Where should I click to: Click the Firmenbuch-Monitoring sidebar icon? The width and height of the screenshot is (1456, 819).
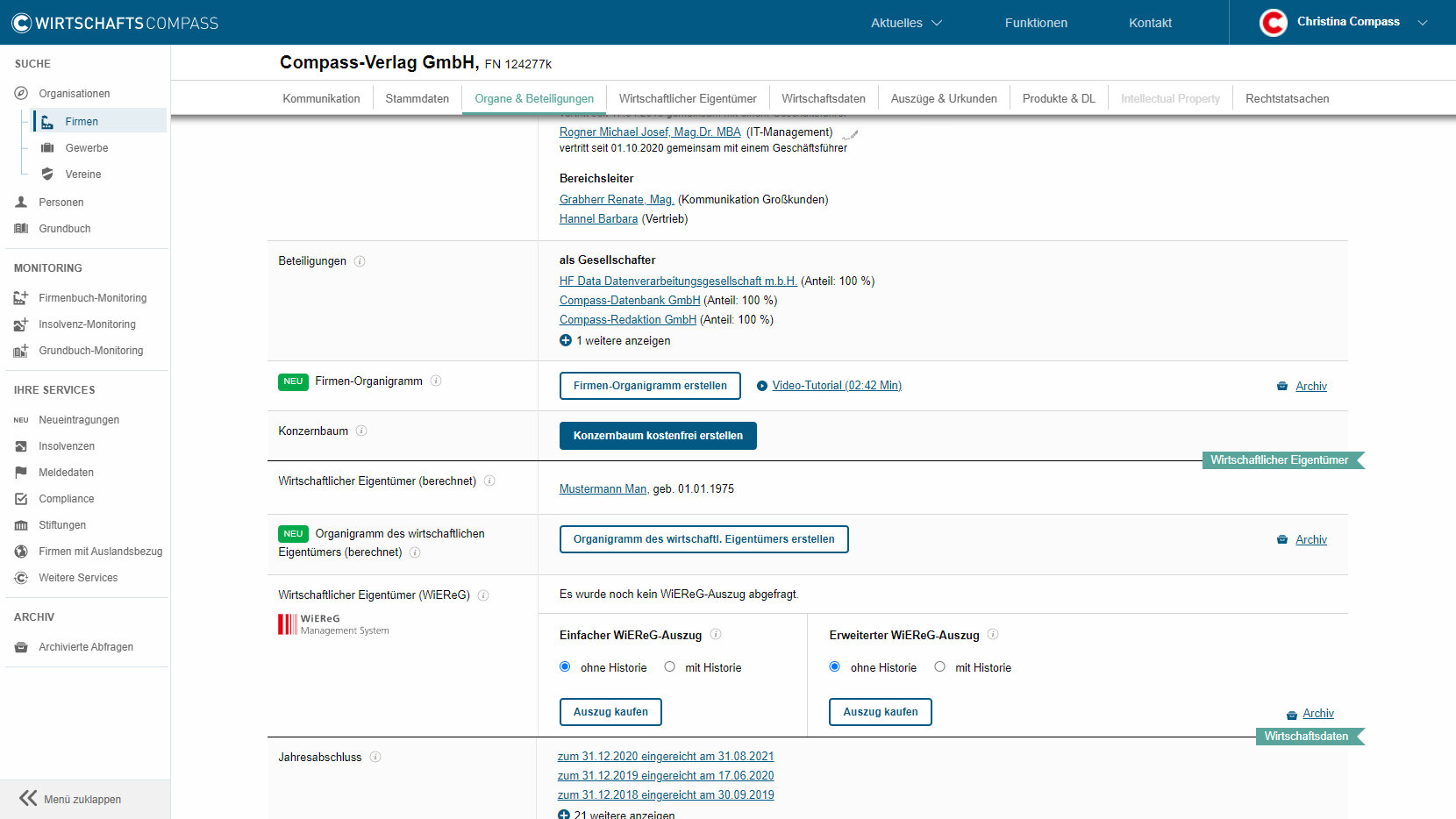coord(21,298)
